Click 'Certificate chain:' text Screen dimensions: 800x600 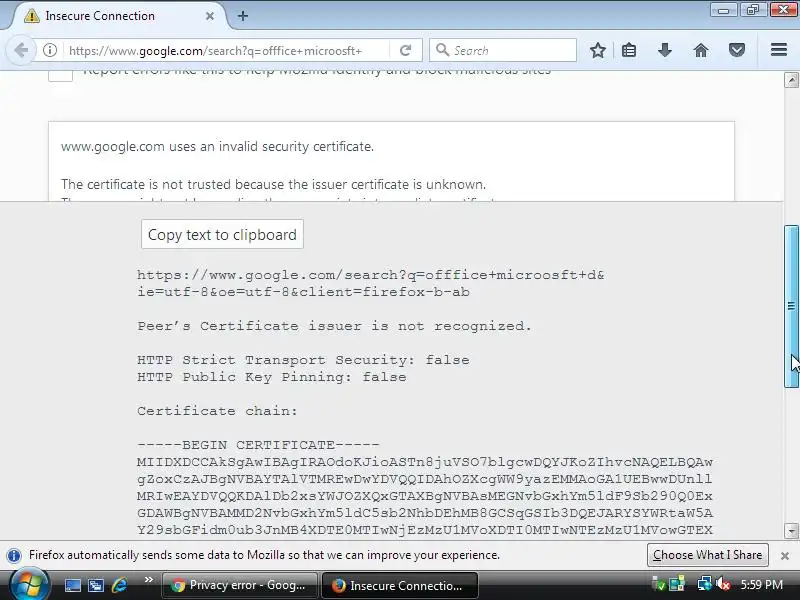coord(217,411)
